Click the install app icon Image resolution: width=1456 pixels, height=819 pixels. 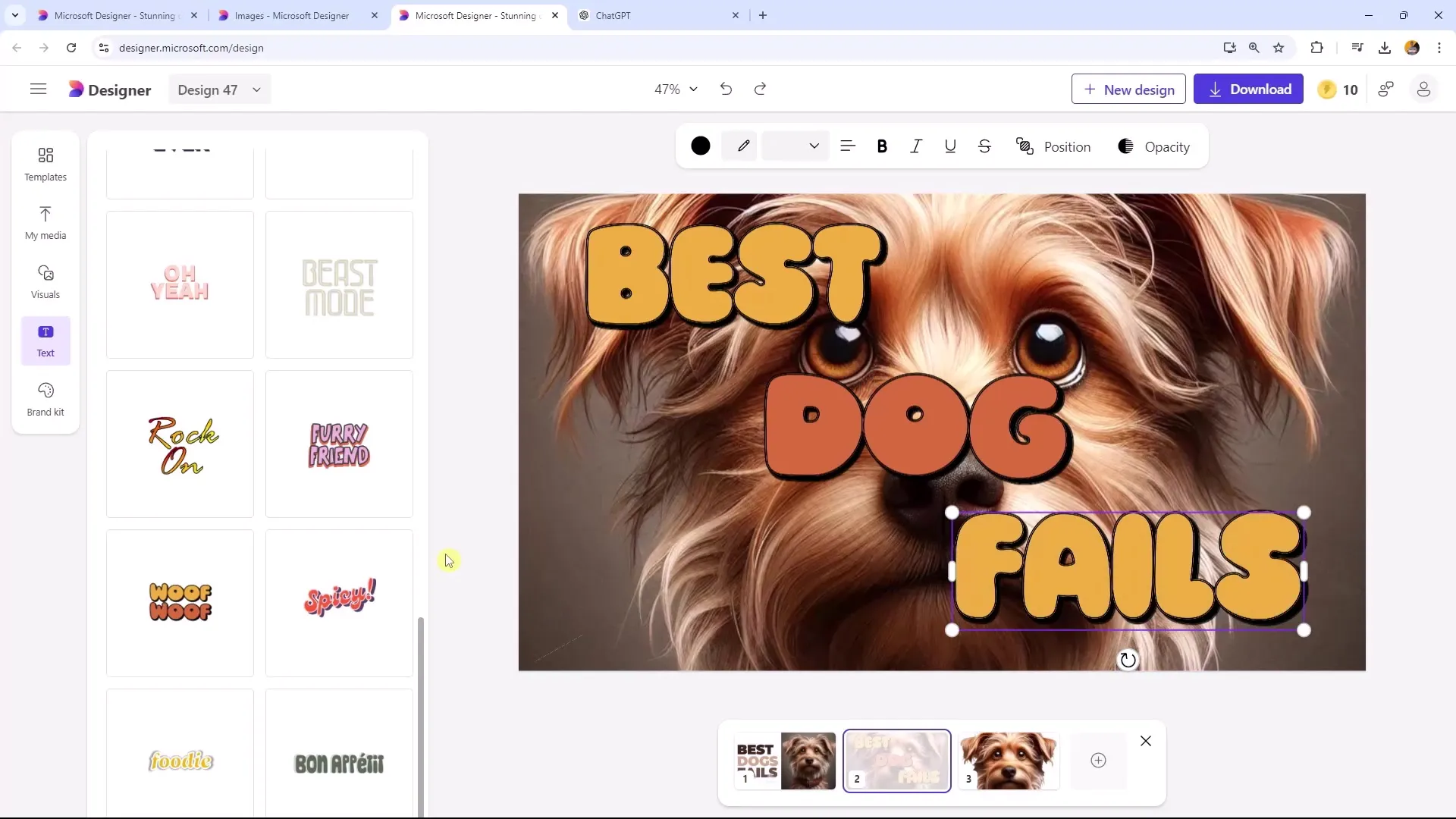(x=1229, y=48)
